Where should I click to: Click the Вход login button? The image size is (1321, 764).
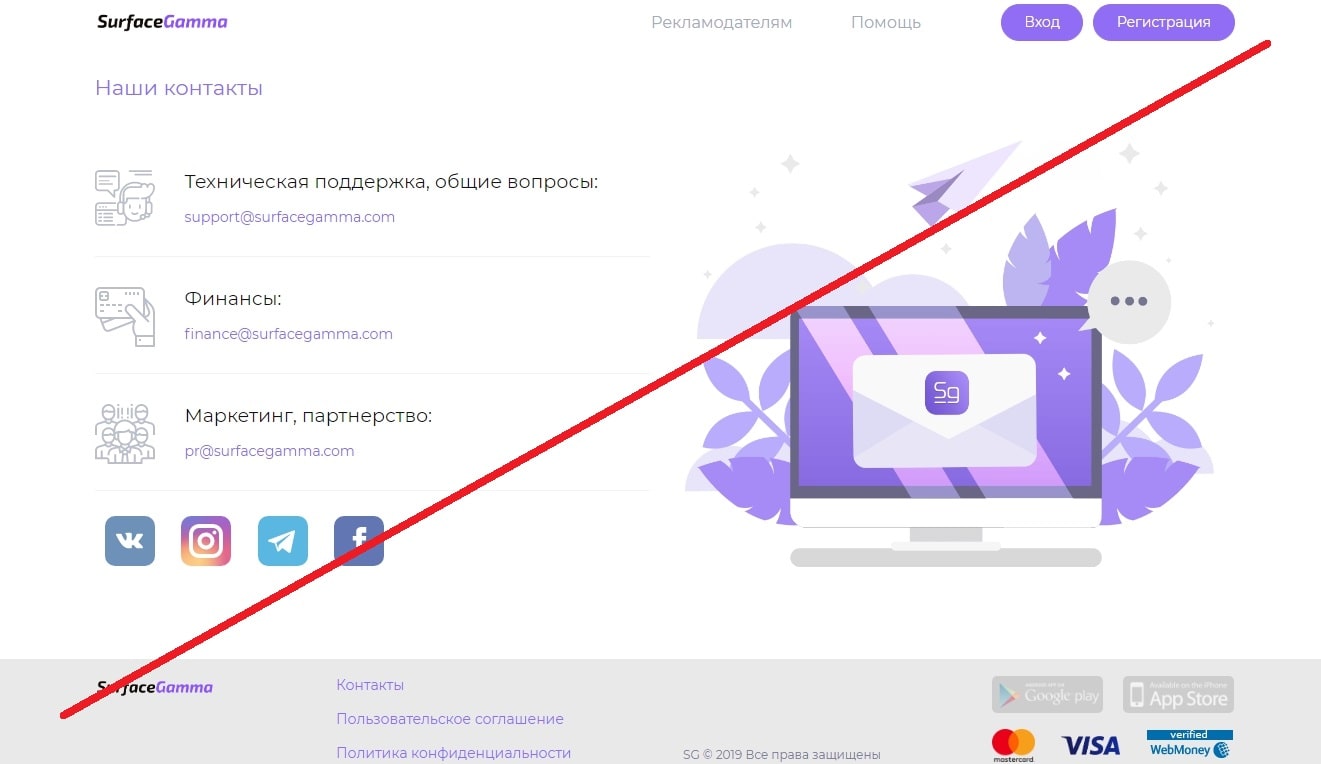click(1042, 22)
